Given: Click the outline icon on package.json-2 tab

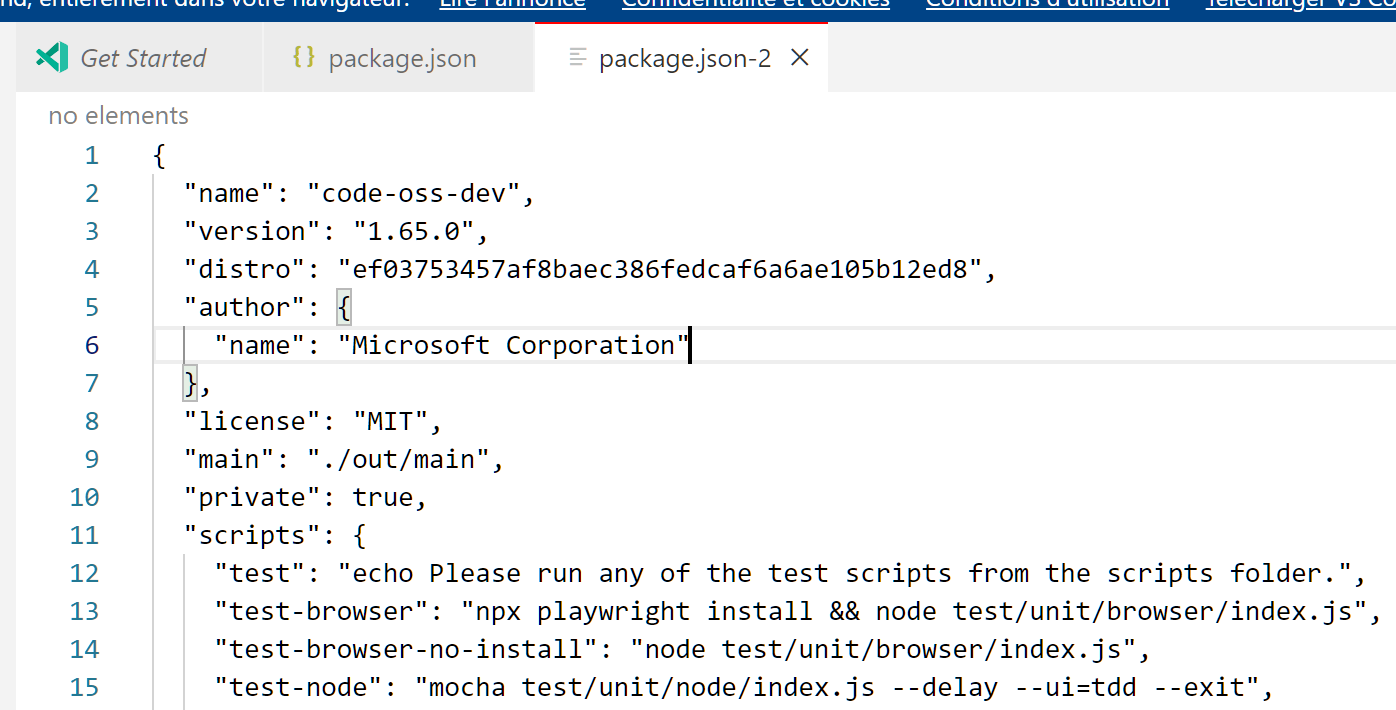Looking at the screenshot, I should click(x=577, y=57).
